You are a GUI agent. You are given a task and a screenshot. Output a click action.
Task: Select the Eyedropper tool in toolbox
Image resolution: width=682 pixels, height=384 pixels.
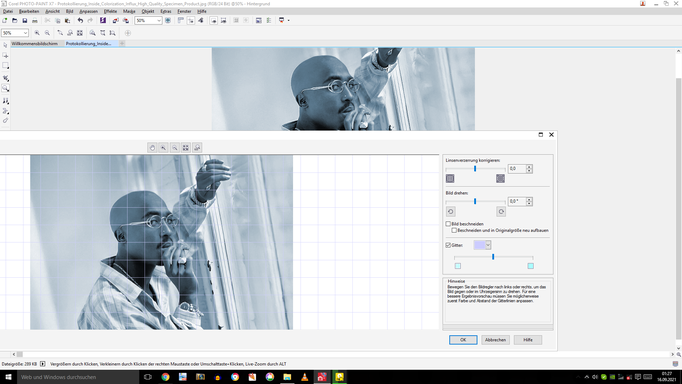tap(5, 120)
